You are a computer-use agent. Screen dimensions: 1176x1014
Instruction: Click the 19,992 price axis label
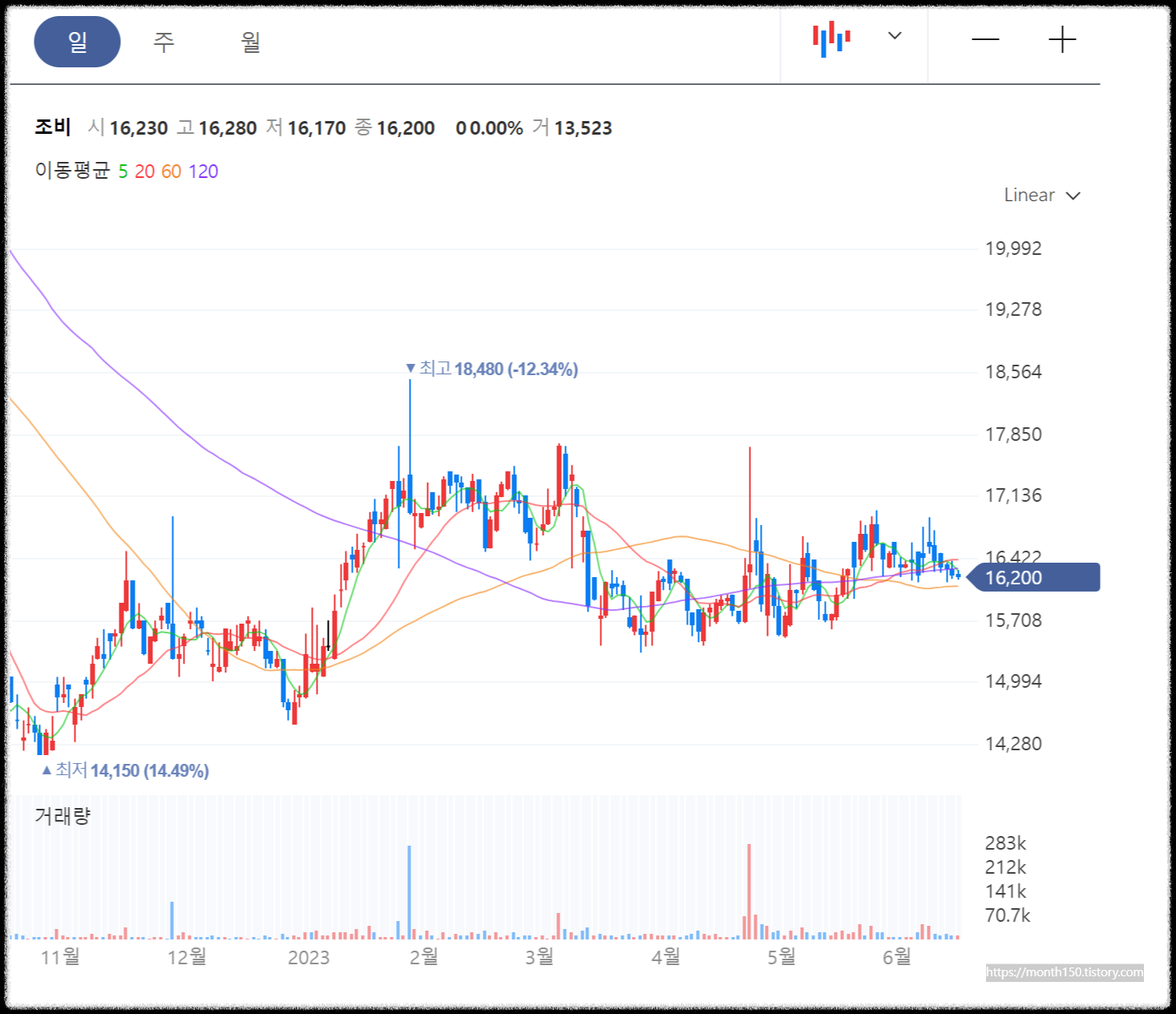point(1013,248)
